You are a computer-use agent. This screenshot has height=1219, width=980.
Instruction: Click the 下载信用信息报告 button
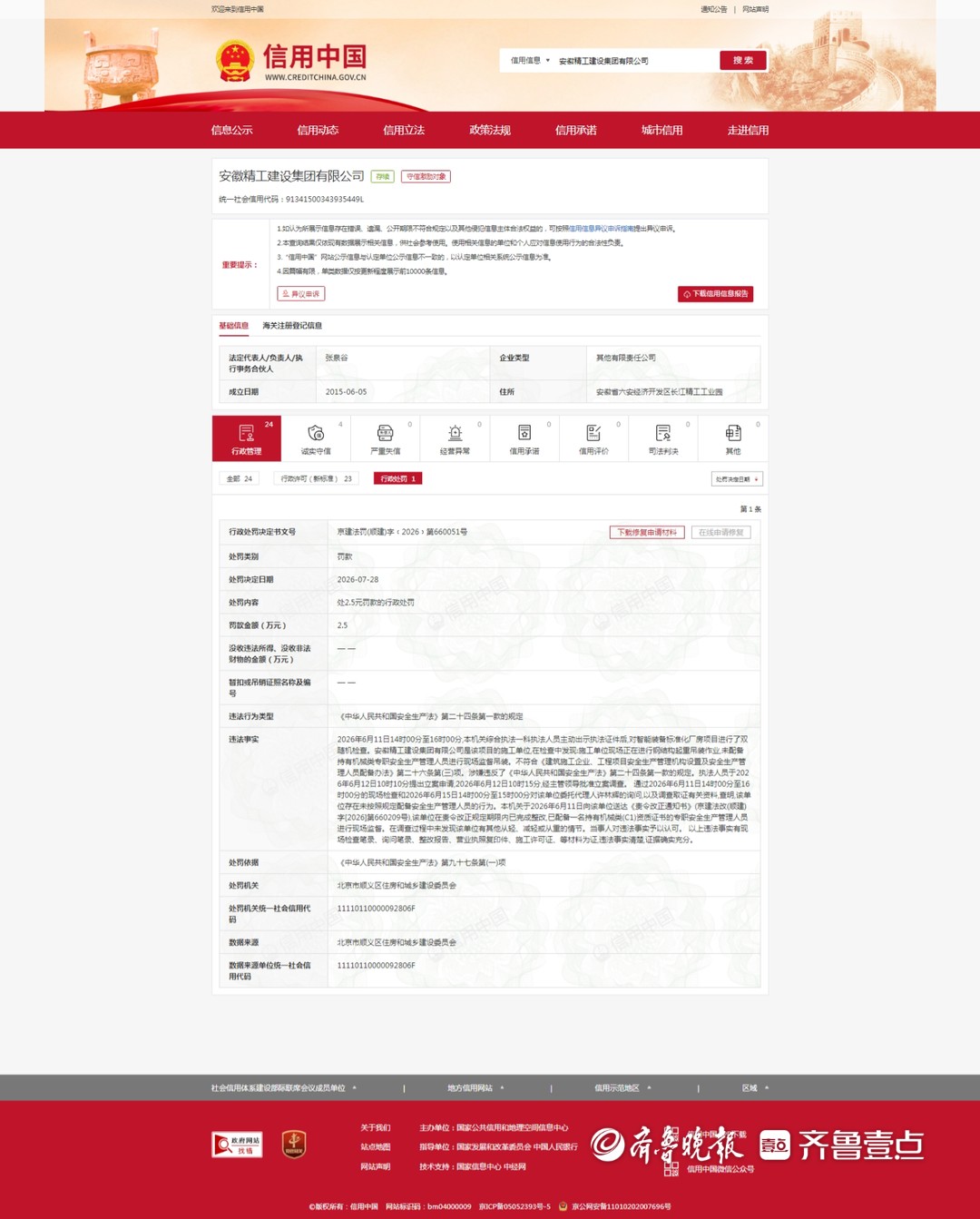pyautogui.click(x=715, y=294)
